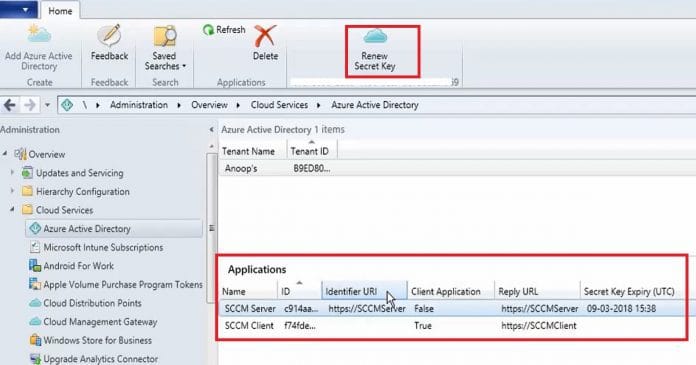The width and height of the screenshot is (696, 365).
Task: Expand the Hierarchy Configuration node
Action: point(12,191)
